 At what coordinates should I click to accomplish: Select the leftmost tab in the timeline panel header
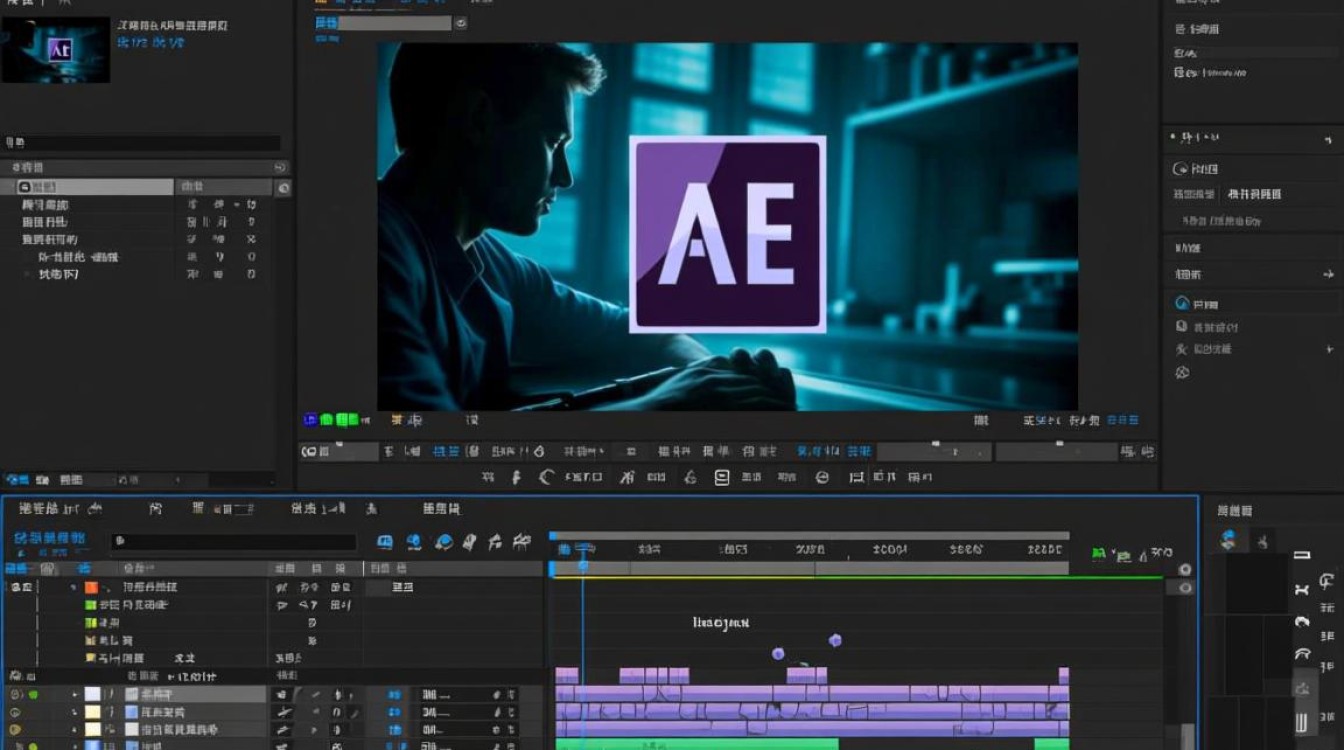60,509
